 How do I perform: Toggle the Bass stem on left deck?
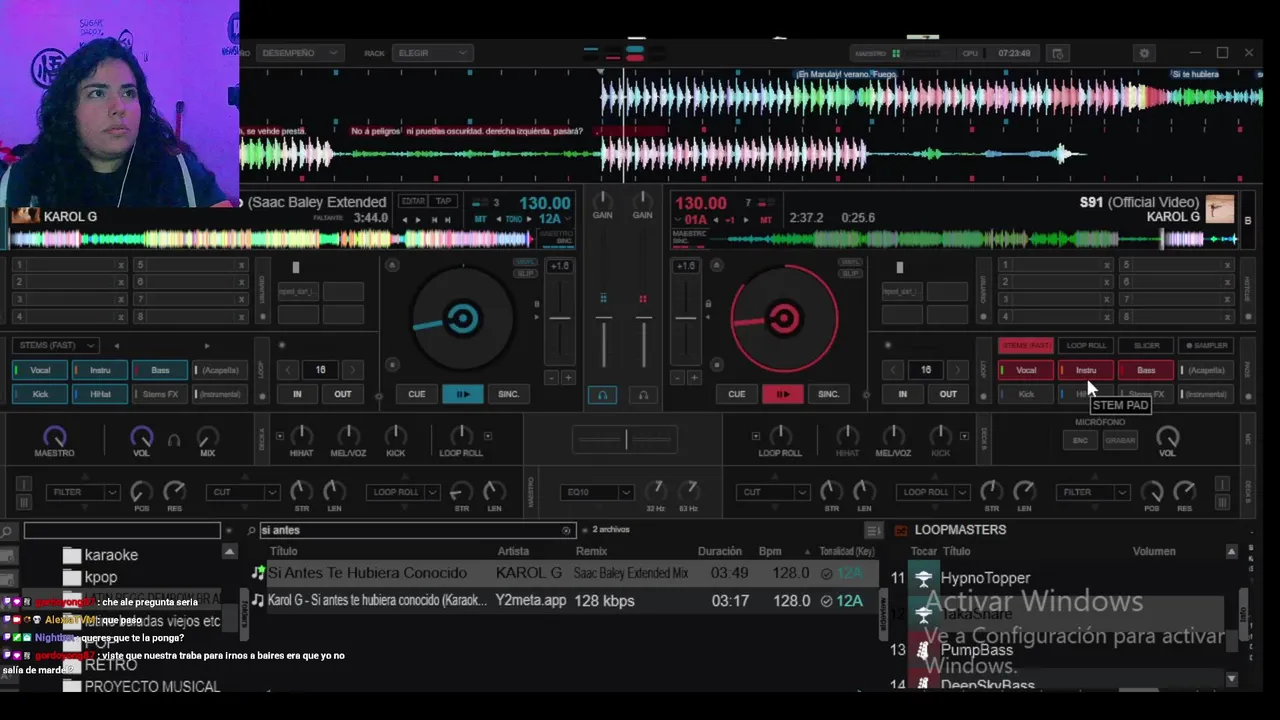pos(160,370)
